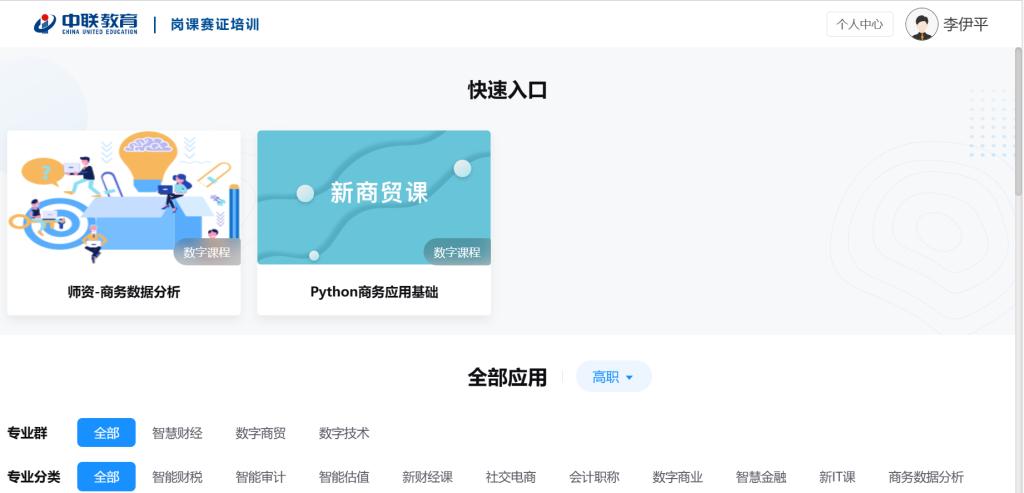Open the 新商贸课 course thumbnail
Viewport: 1024px width, 493px height.
[x=374, y=198]
